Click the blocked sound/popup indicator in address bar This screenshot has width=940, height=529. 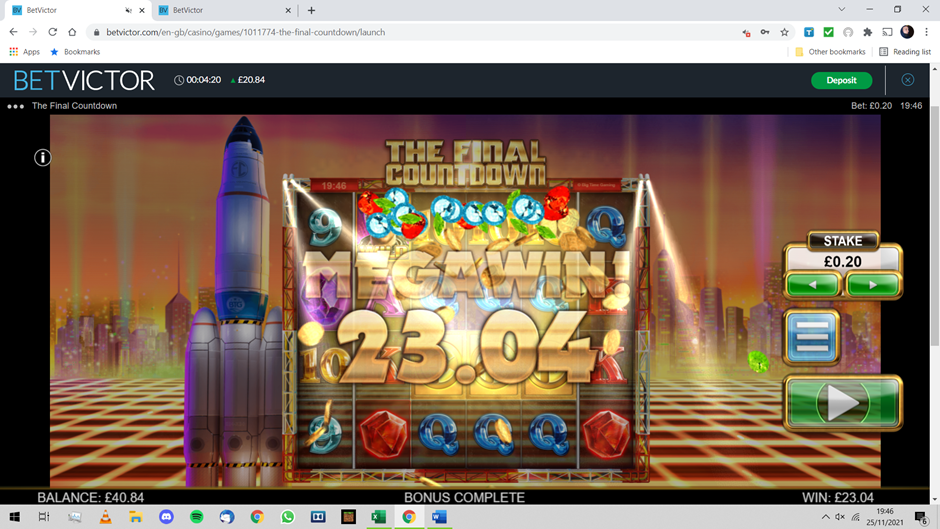[x=746, y=32]
